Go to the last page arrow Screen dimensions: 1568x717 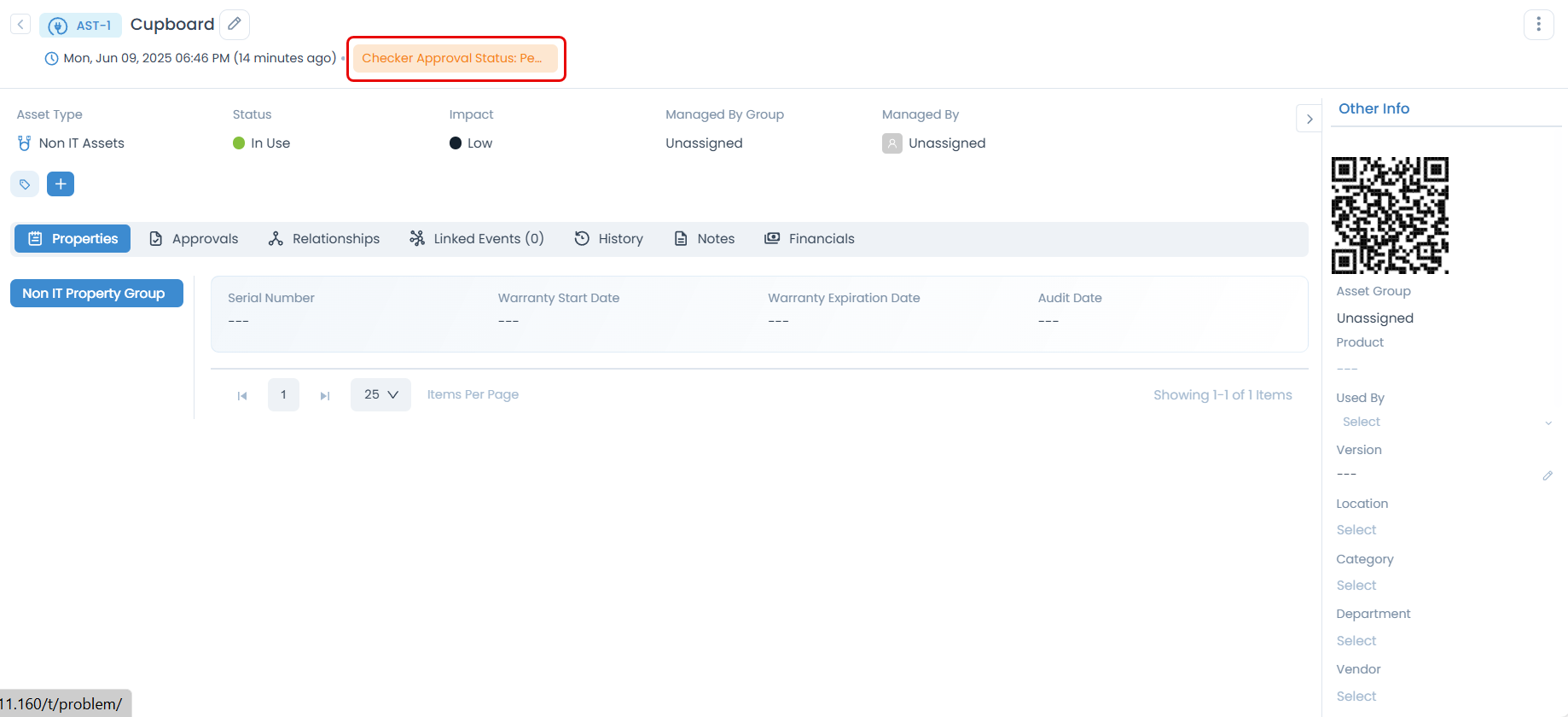325,395
